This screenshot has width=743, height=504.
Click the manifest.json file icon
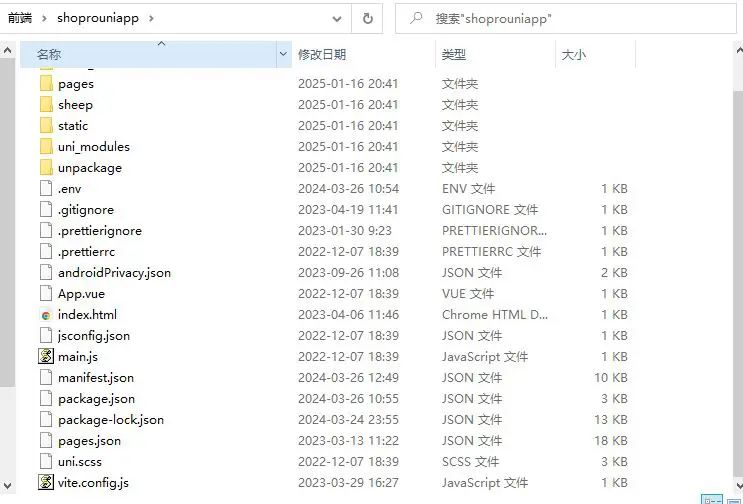[46, 378]
